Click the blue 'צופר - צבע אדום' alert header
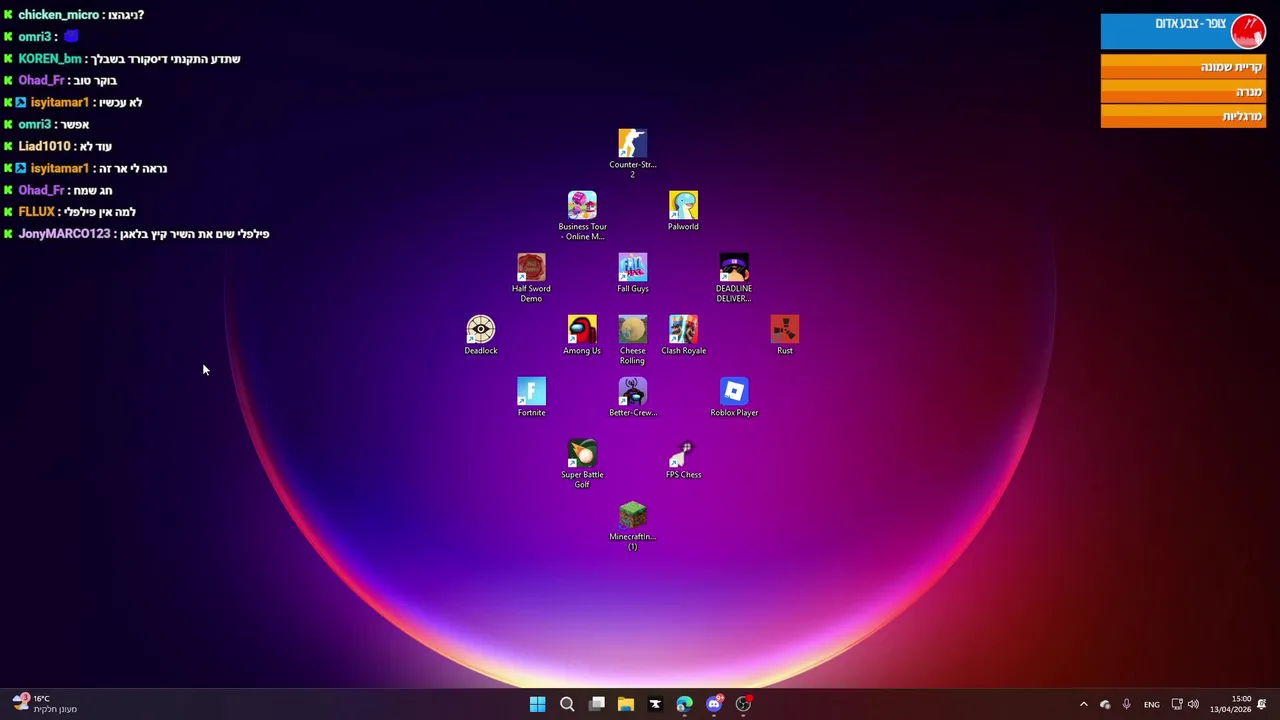Viewport: 1280px width, 720px height. pyautogui.click(x=1184, y=31)
